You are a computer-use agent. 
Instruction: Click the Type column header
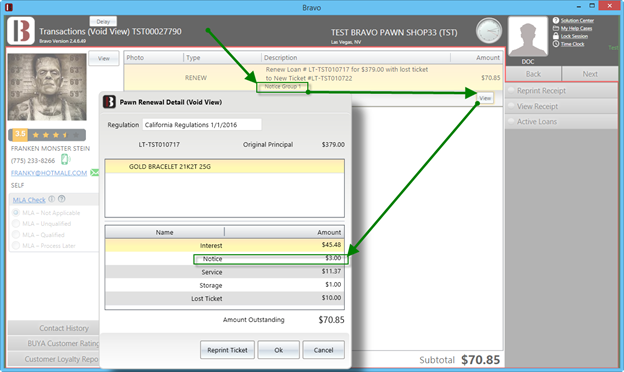coord(222,58)
